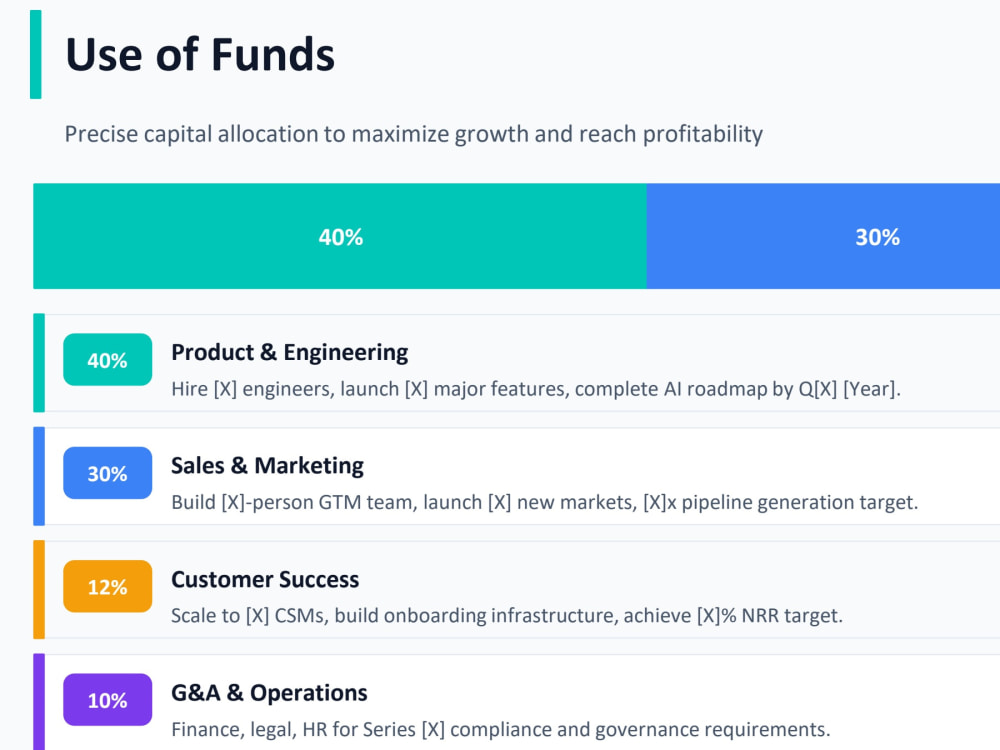The height and width of the screenshot is (750, 1000).
Task: Click the 40% label inside the teal bar
Action: (341, 237)
